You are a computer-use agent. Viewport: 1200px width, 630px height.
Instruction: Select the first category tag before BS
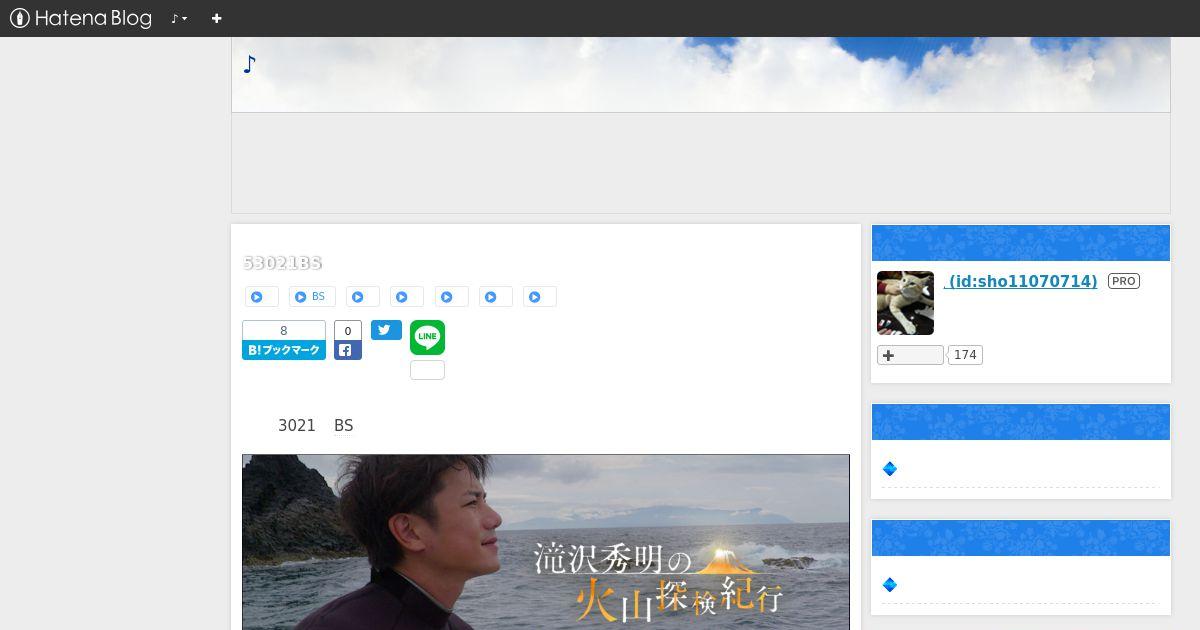[262, 297]
